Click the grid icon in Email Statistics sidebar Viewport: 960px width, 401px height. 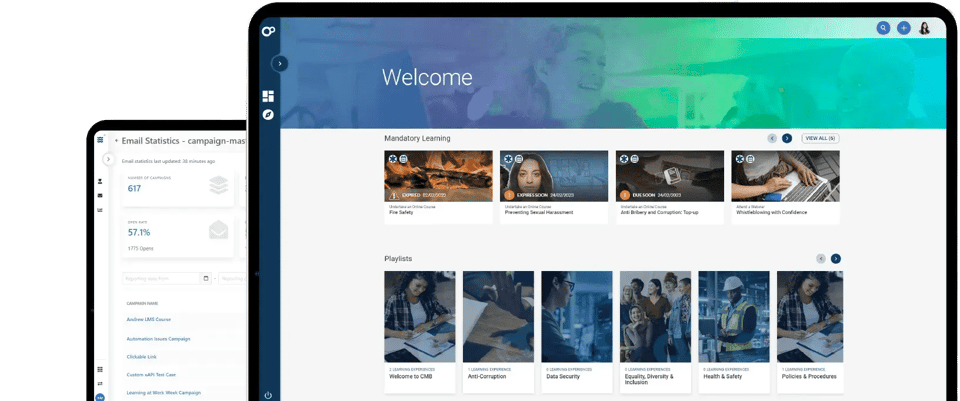[100, 370]
